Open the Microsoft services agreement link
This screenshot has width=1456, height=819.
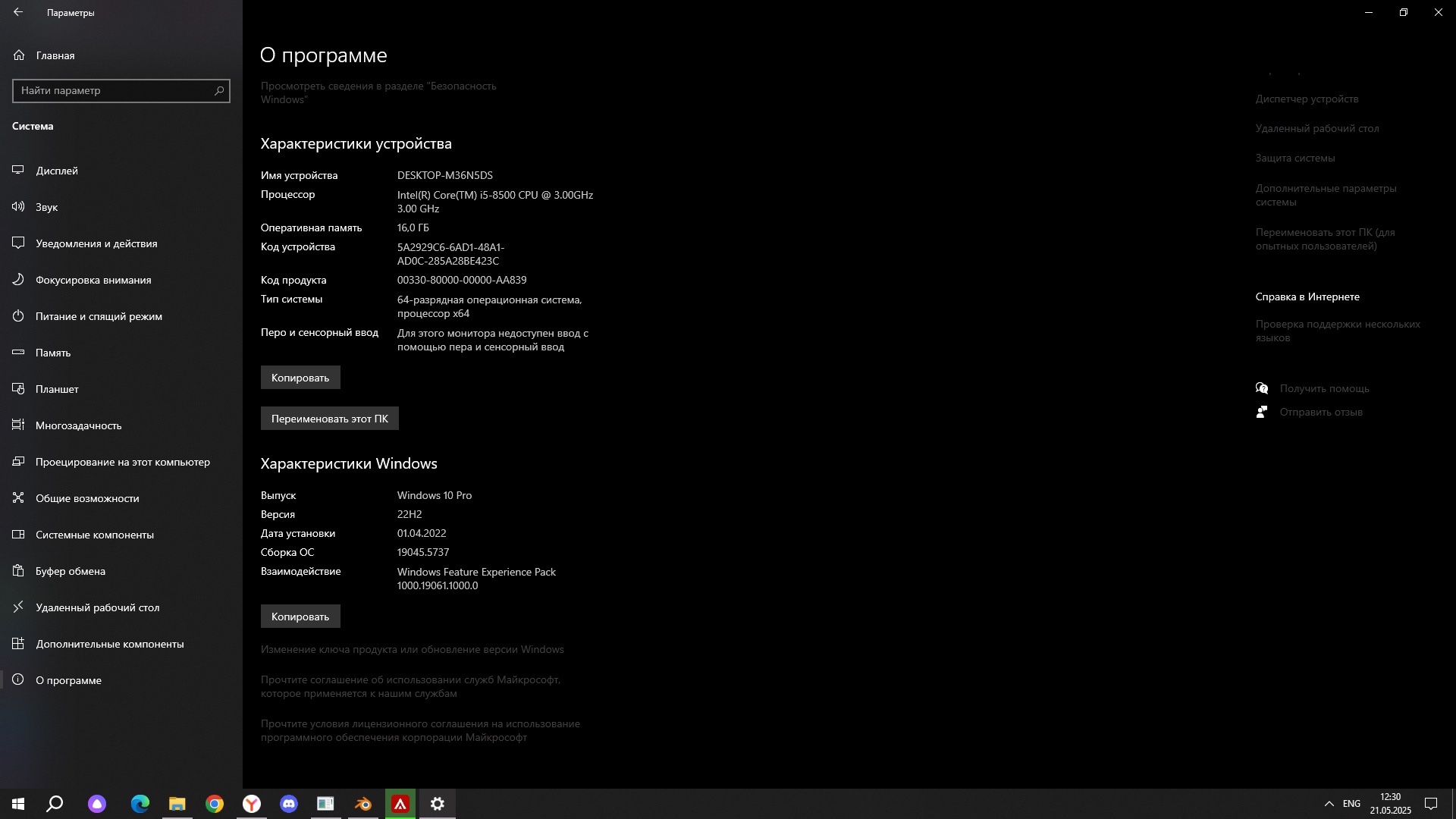(x=410, y=686)
